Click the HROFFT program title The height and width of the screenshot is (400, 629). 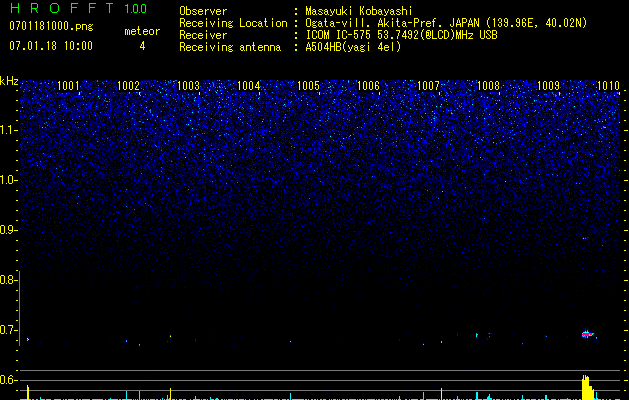pyautogui.click(x=62, y=8)
